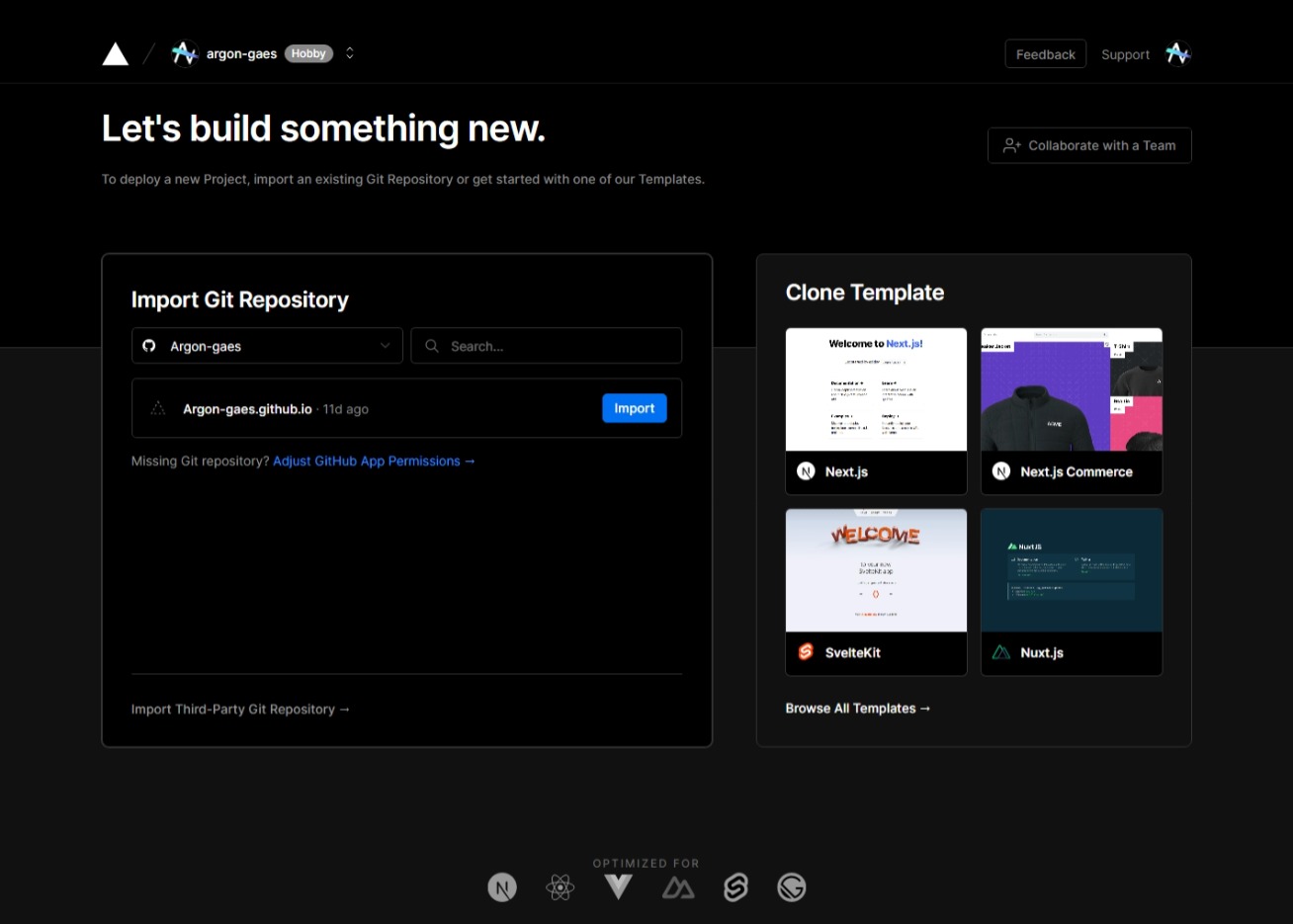Click the repository framework icon beside Argon-gaes.github.io
1293x924 pixels.
tap(158, 408)
